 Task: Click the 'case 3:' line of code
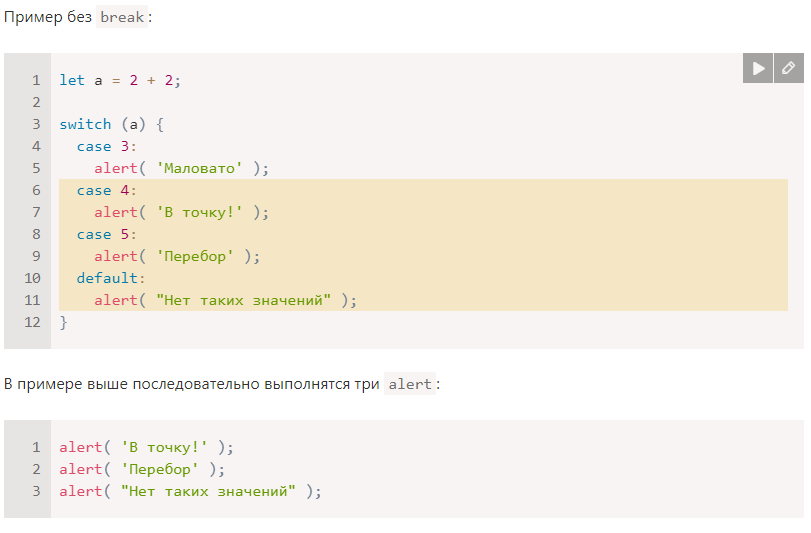[x=107, y=147]
